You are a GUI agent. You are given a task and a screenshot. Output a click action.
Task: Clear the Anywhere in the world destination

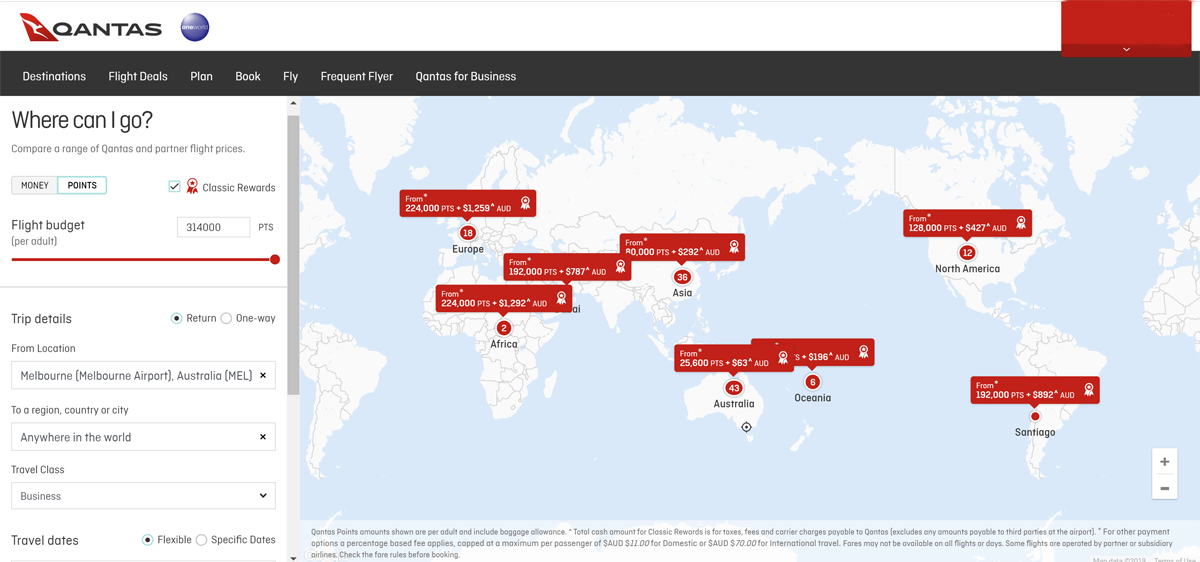pyautogui.click(x=263, y=437)
